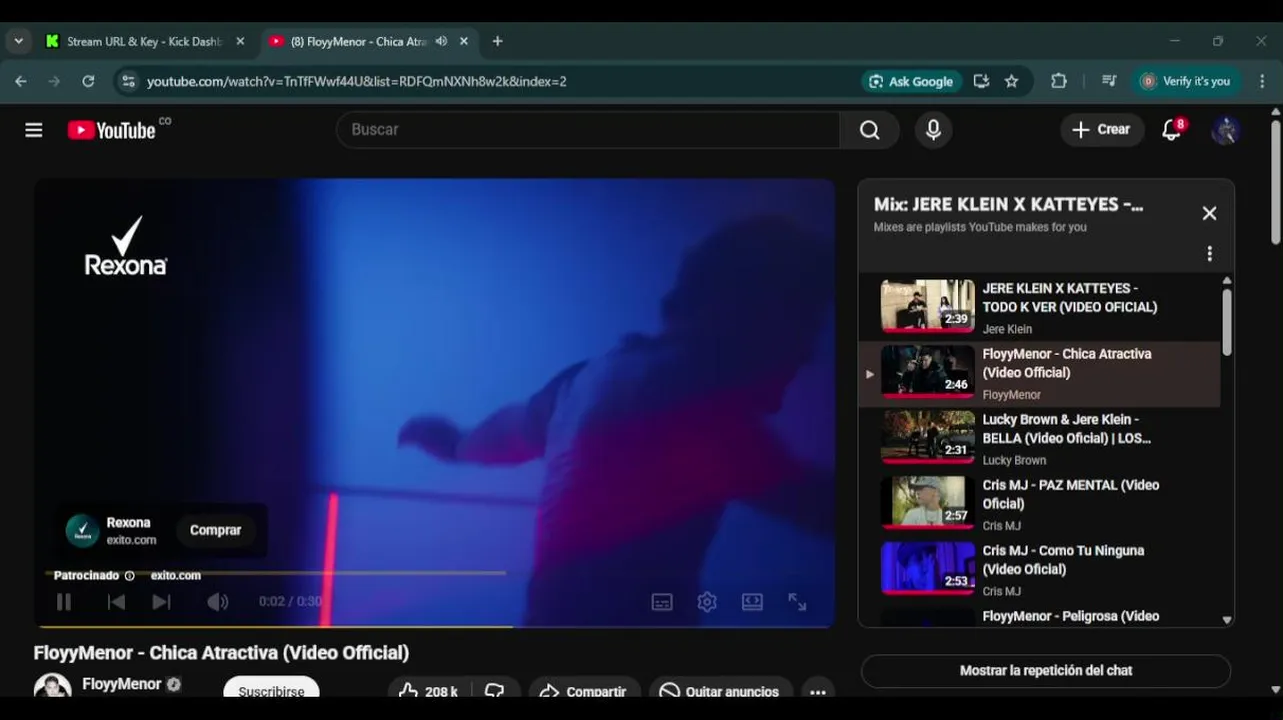Play Cris MJ Como Tu Ninguna

(x=1040, y=569)
